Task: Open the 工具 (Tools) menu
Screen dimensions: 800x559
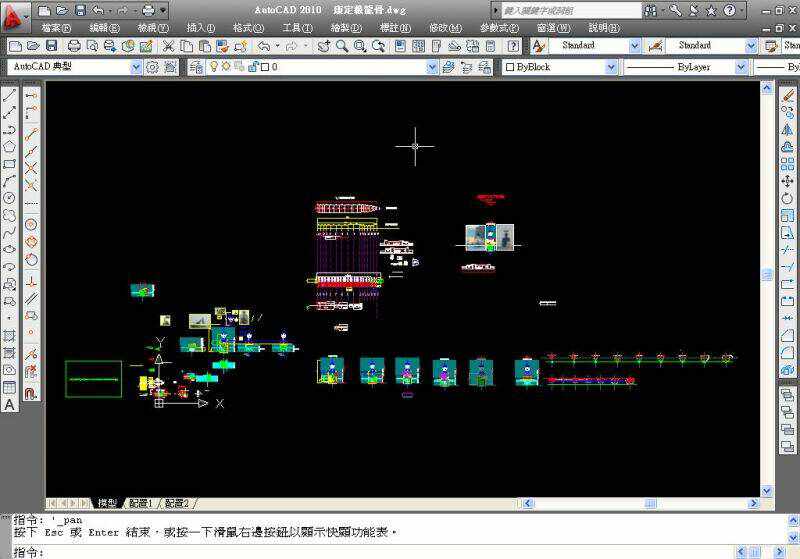Action: tap(297, 28)
